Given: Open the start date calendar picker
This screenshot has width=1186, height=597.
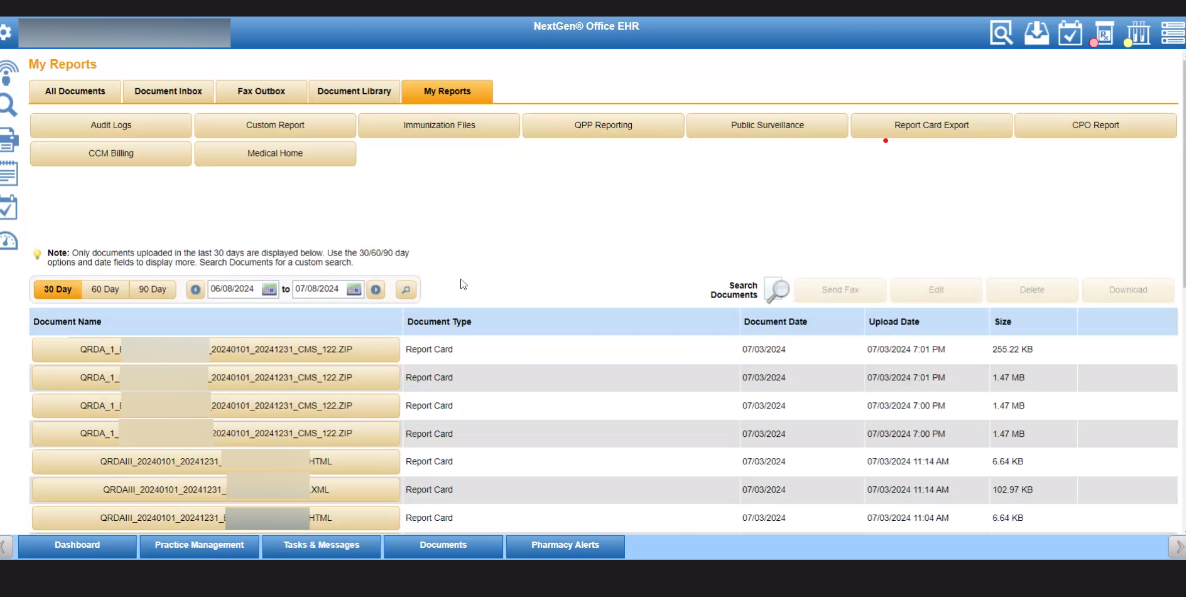Looking at the screenshot, I should pos(269,290).
